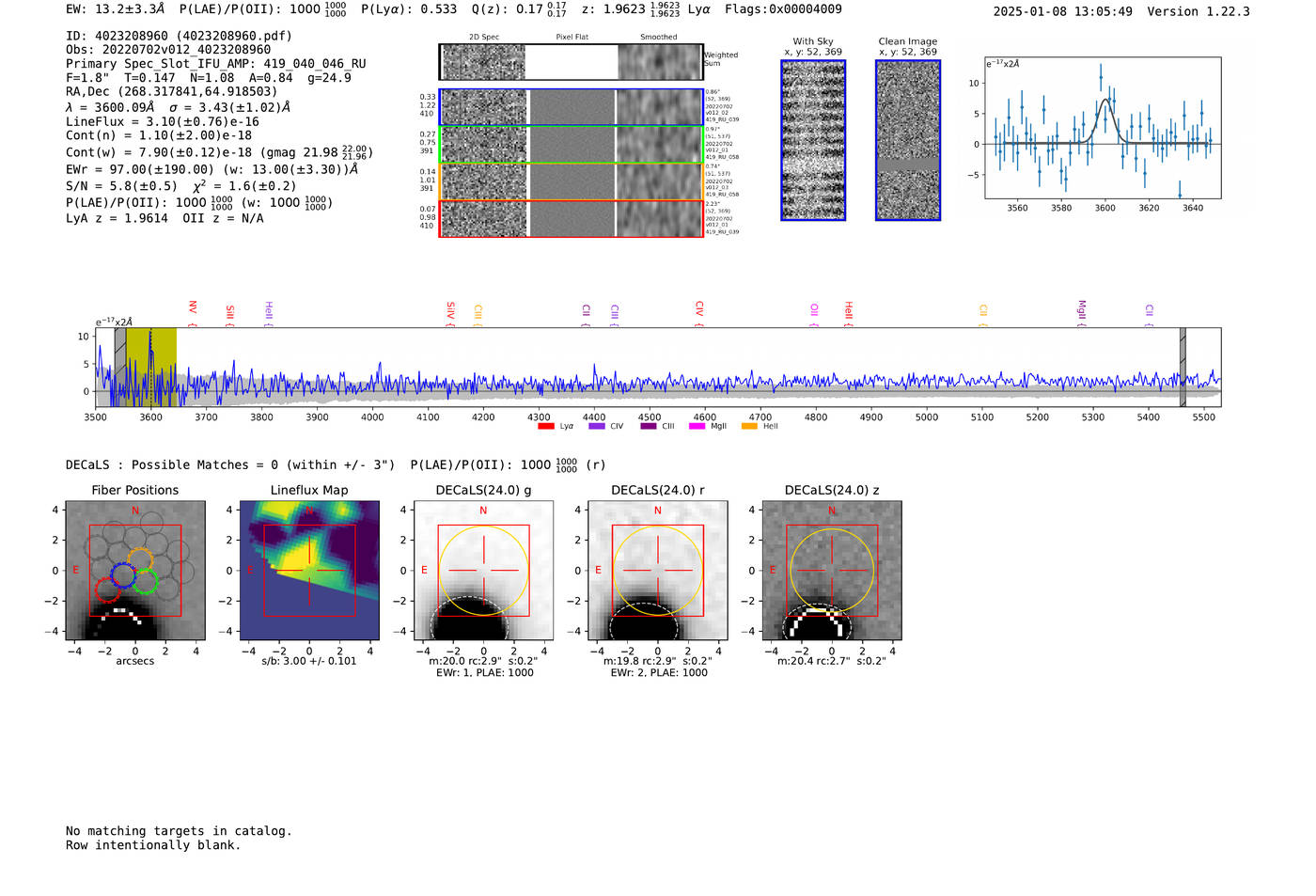Select the red CIV line marker
Image resolution: width=1316 pixels, height=896 pixels.
[698, 314]
